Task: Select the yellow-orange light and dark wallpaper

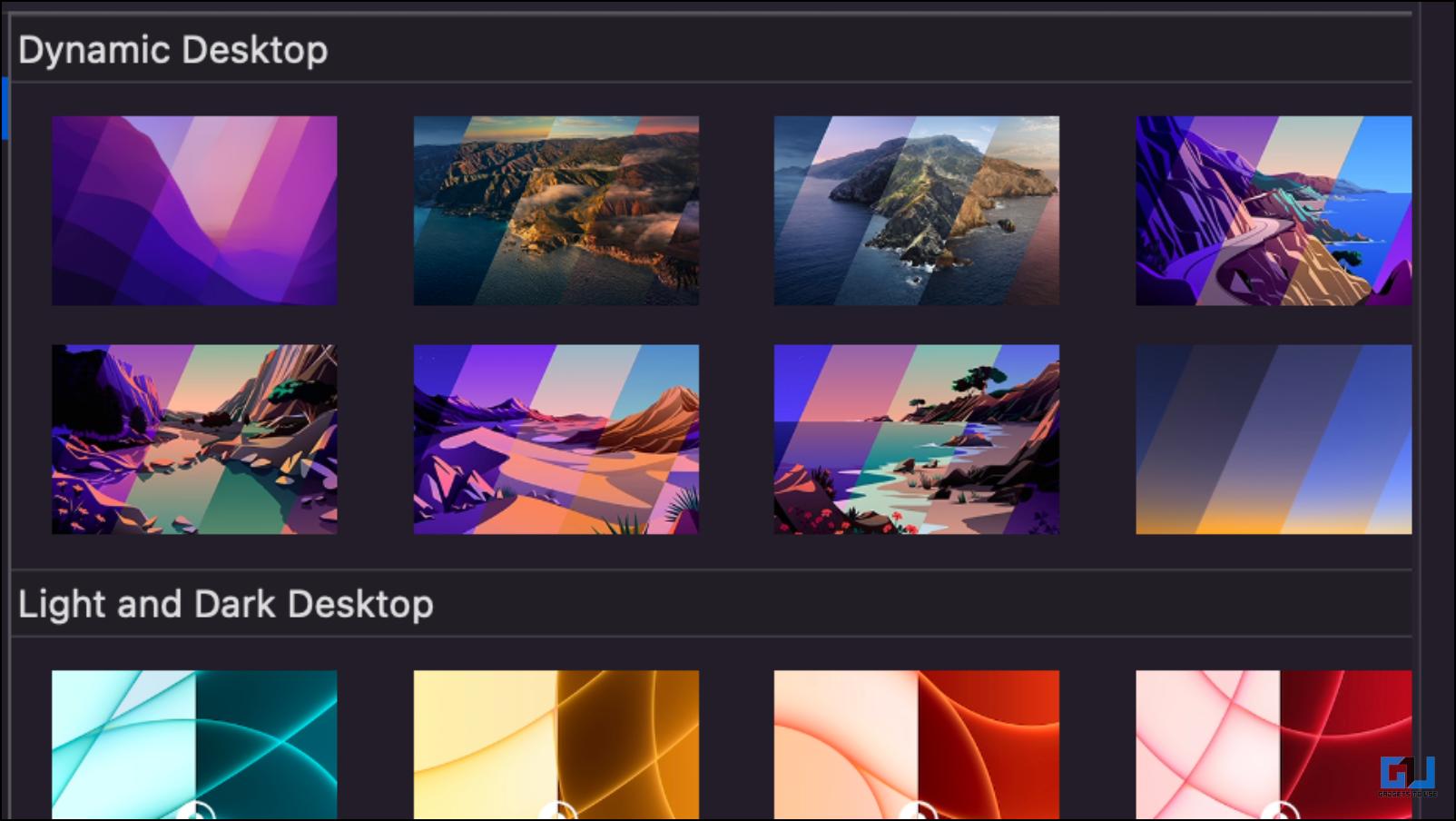Action: pyautogui.click(x=556, y=745)
